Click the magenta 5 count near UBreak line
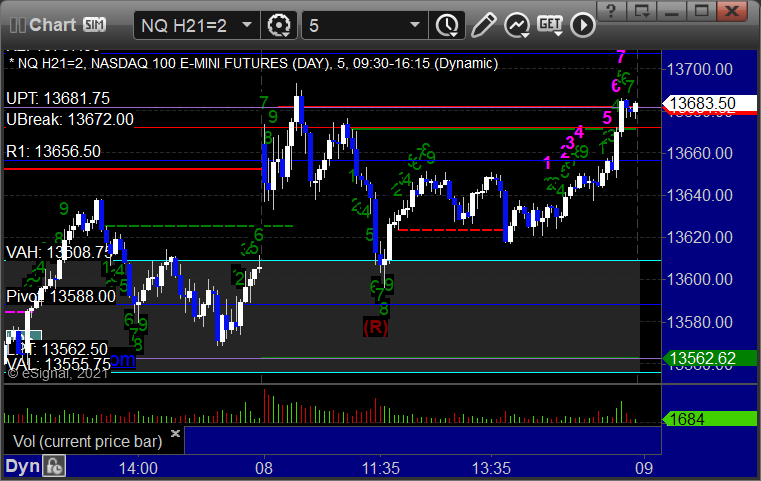 tap(607, 118)
